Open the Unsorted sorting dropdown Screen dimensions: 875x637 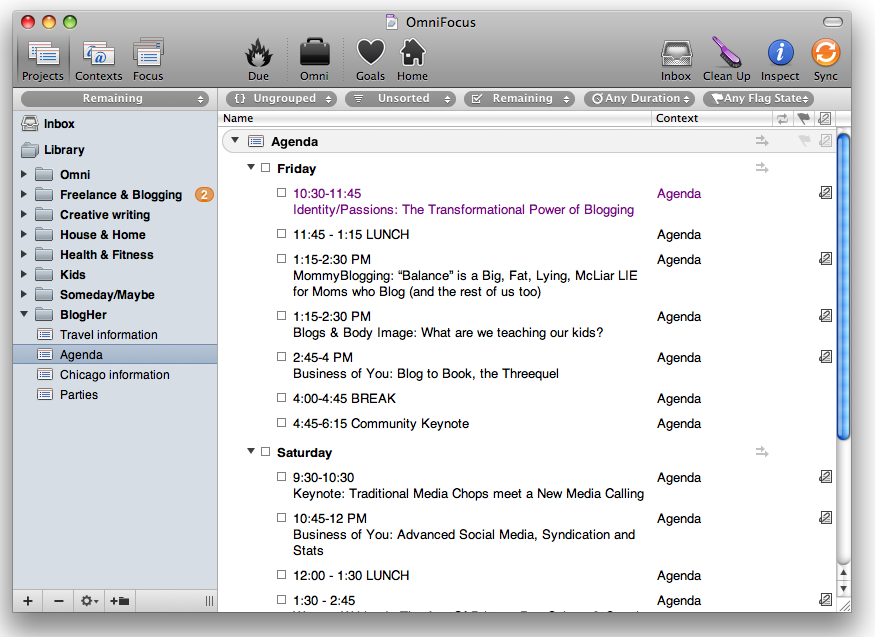pos(401,99)
